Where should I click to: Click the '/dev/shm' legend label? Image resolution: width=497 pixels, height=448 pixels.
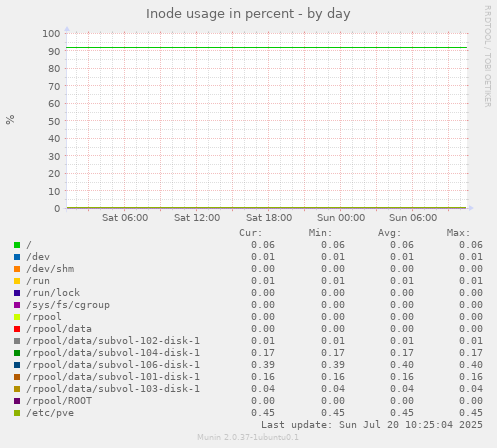tap(50, 269)
